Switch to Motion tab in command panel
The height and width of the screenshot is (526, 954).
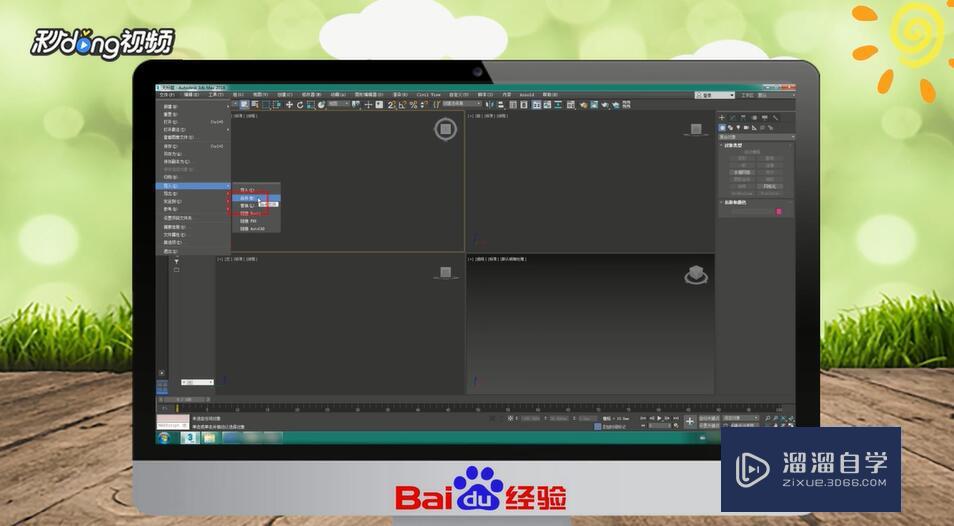point(754,117)
